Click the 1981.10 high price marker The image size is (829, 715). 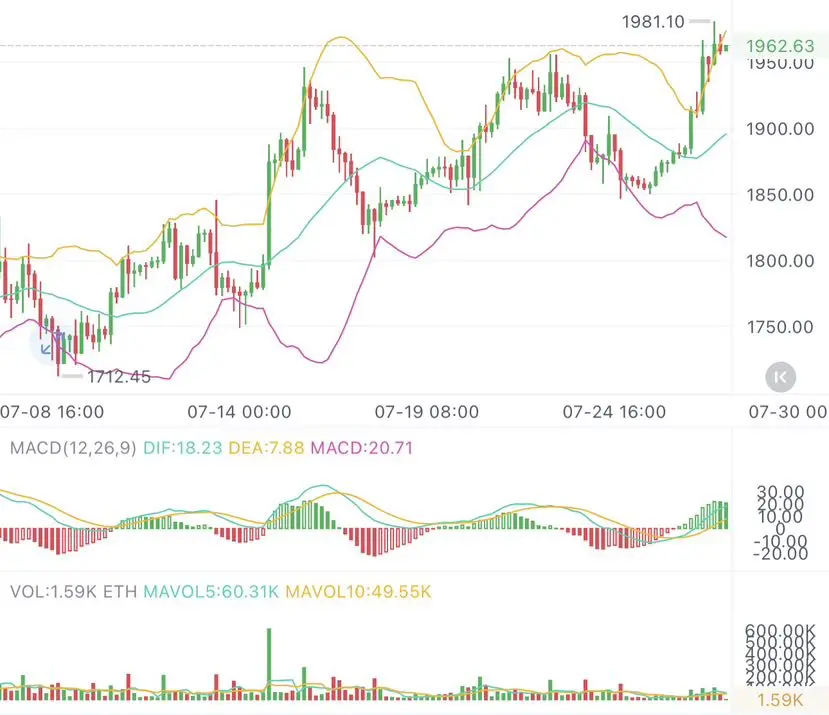pos(653,22)
